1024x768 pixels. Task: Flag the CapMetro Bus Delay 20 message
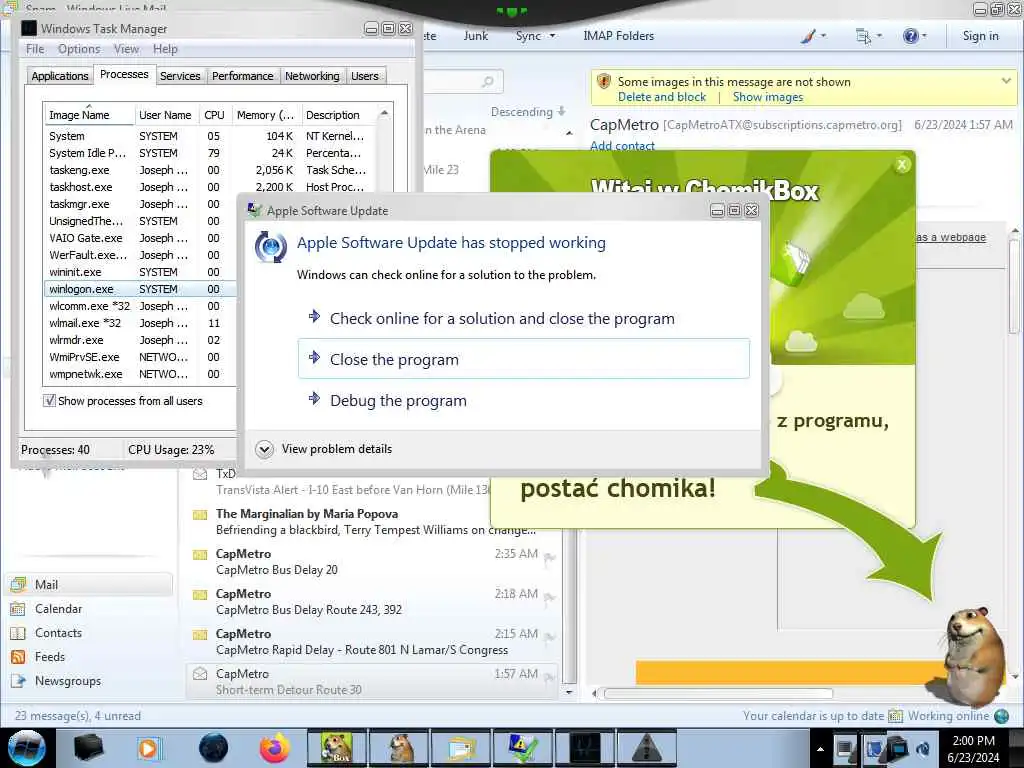(x=549, y=558)
